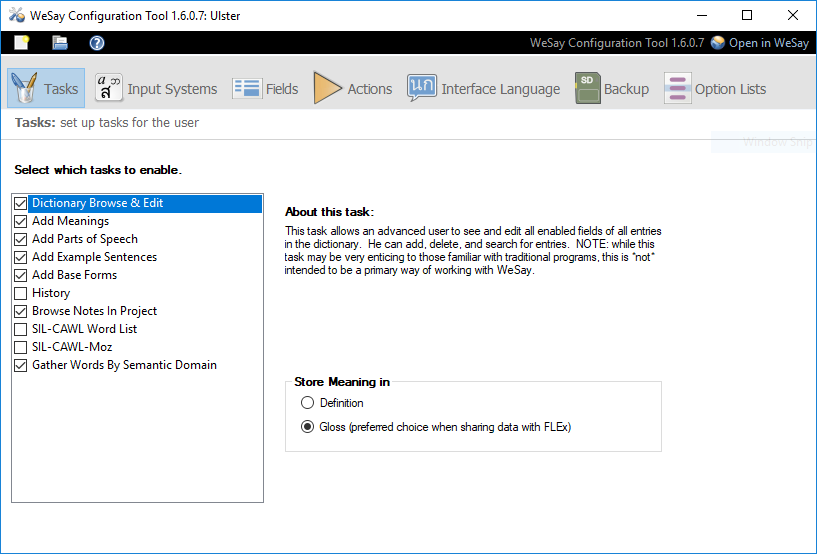
Task: Click the Gloss preferred choice label
Action: tap(445, 427)
